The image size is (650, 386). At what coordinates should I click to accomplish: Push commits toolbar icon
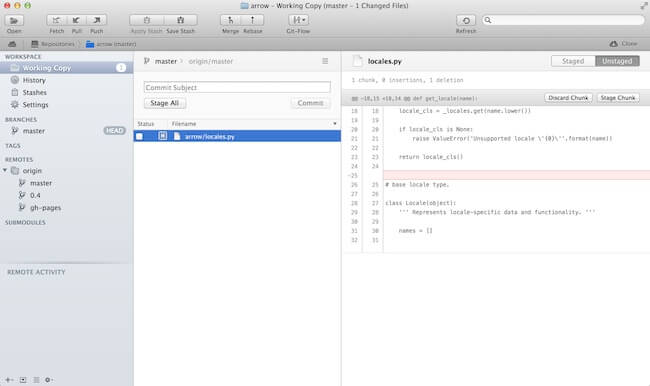point(97,20)
